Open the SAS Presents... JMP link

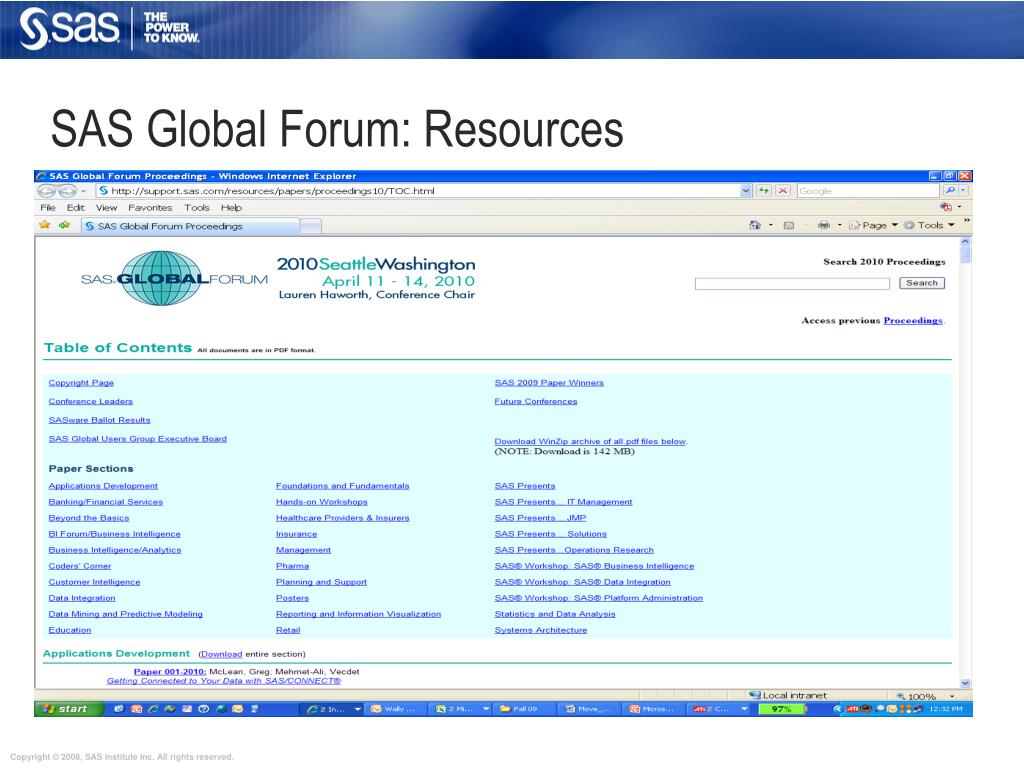(x=540, y=518)
